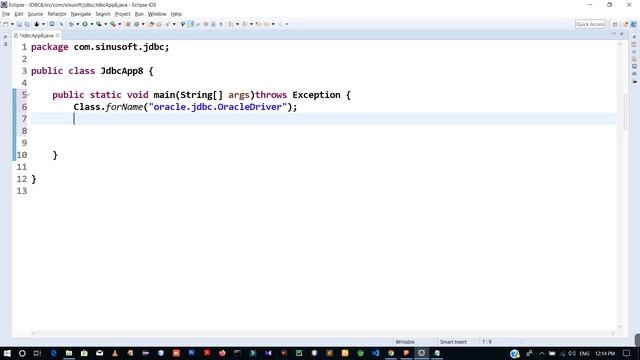
Task: Expand the Search dropdown arrow
Action: (174, 24)
